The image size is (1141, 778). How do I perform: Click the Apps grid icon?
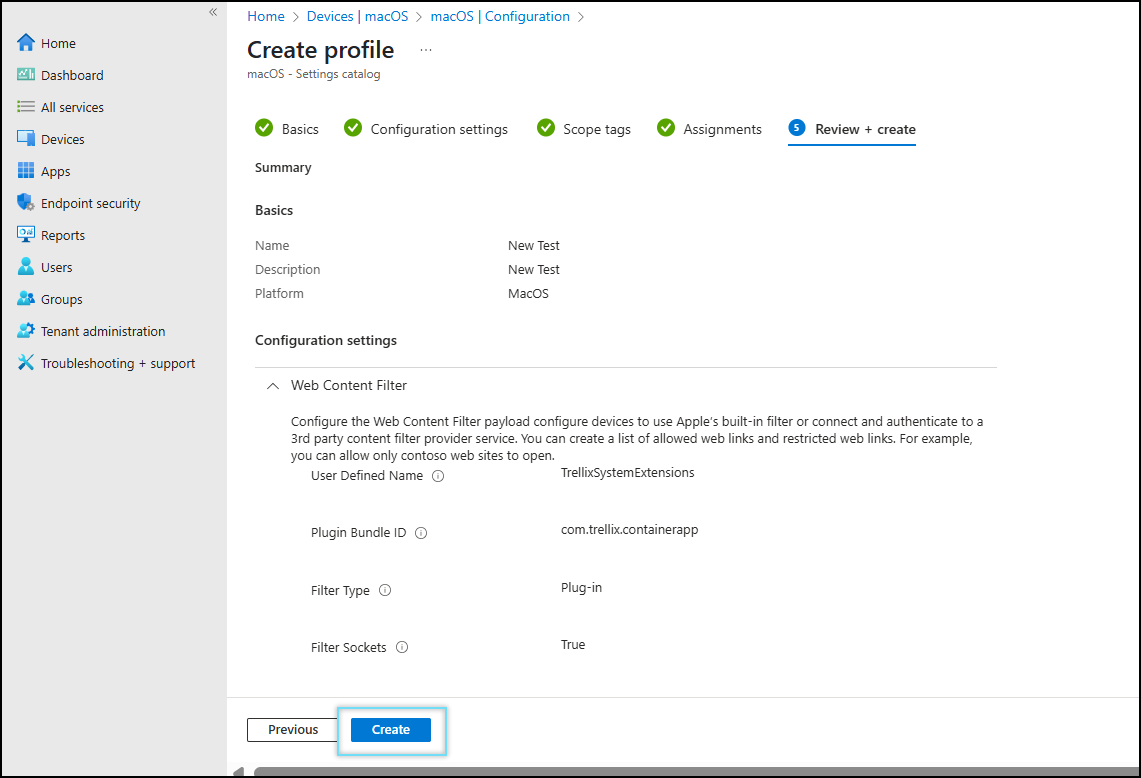26,171
